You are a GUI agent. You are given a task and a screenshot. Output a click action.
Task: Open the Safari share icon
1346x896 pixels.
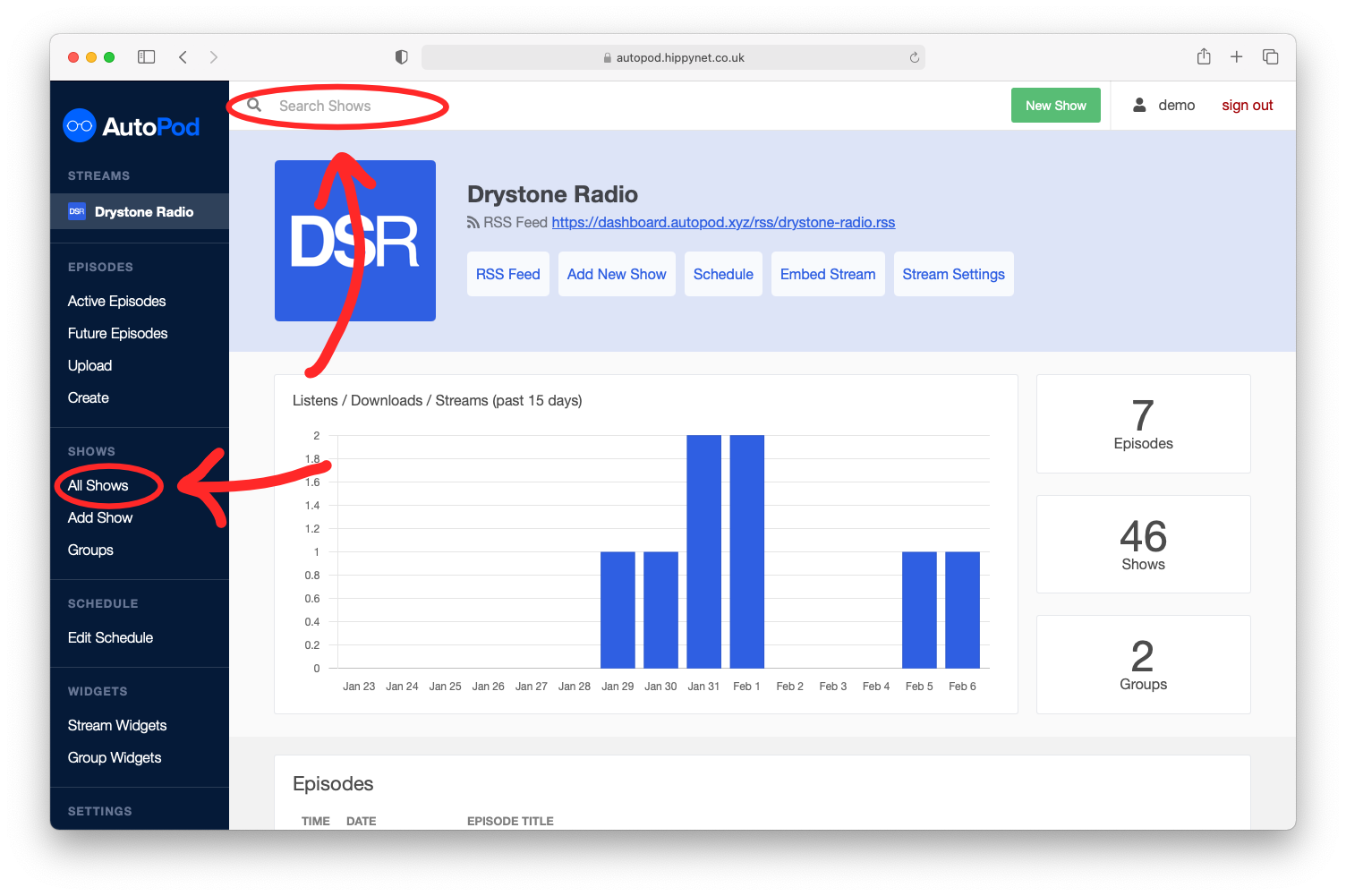(x=1204, y=56)
